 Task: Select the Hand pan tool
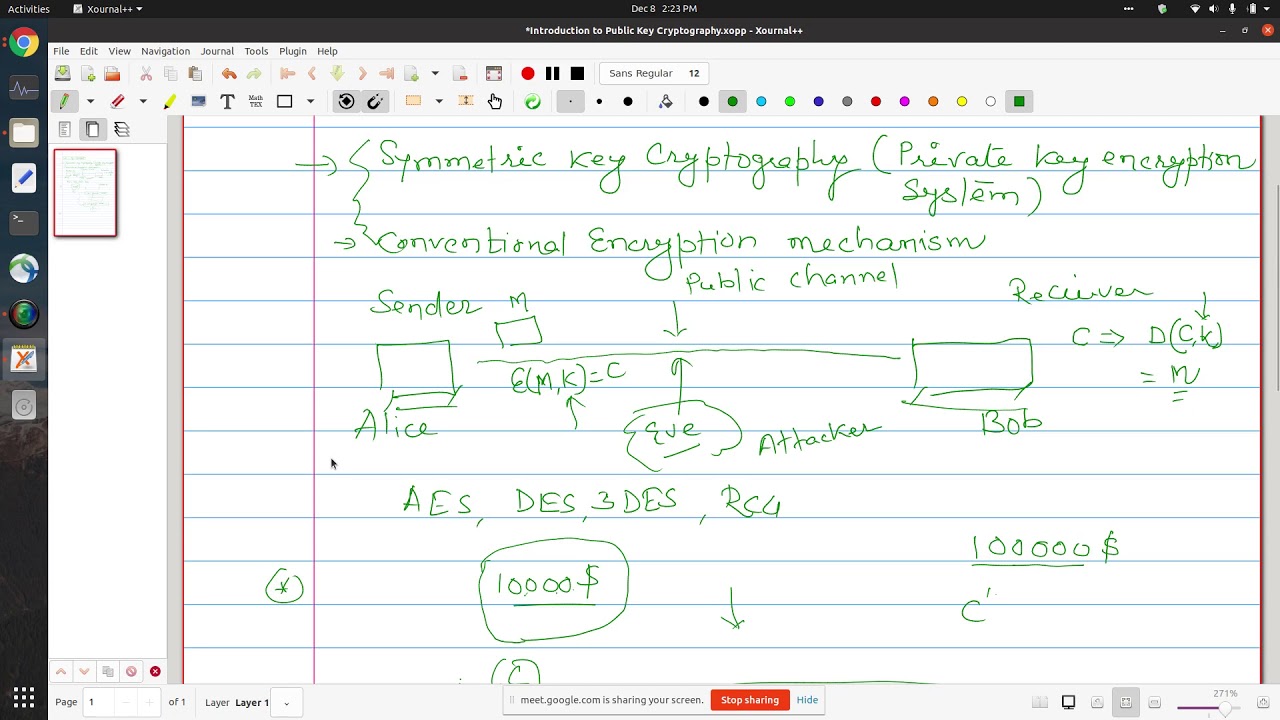point(495,101)
